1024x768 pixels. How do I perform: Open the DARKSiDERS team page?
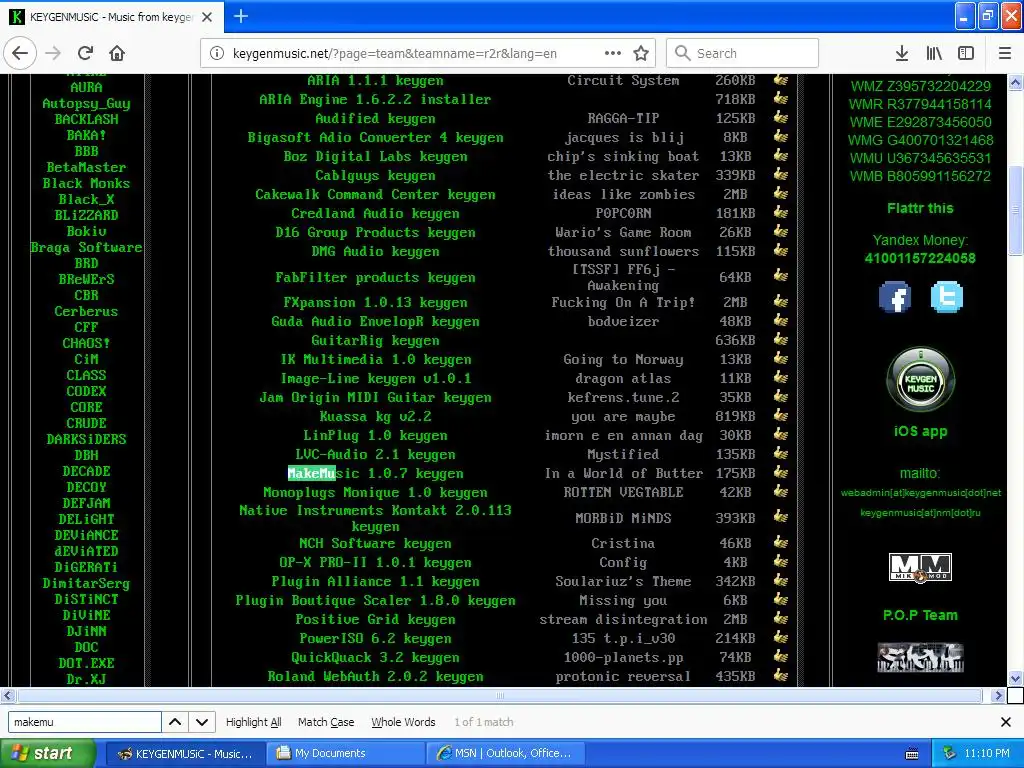click(x=86, y=439)
